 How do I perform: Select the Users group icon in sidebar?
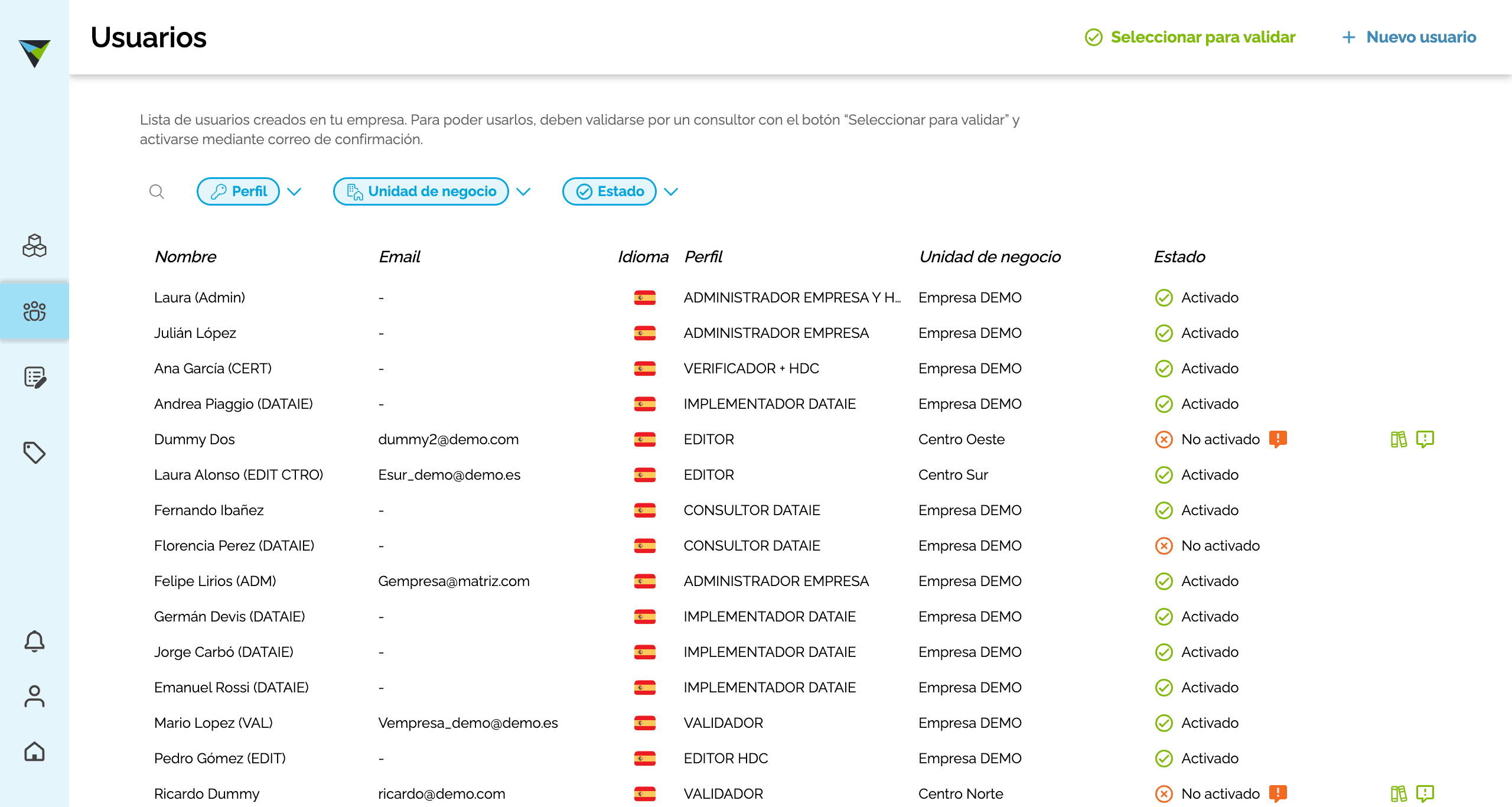34,311
